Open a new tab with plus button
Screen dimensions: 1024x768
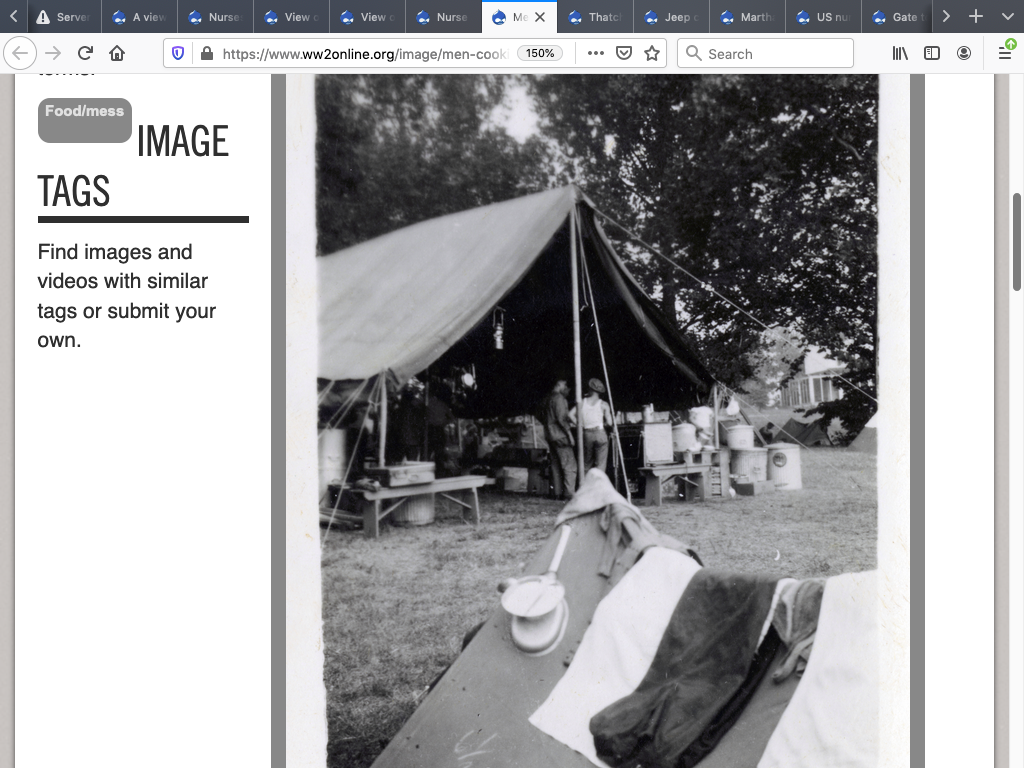pyautogui.click(x=976, y=17)
